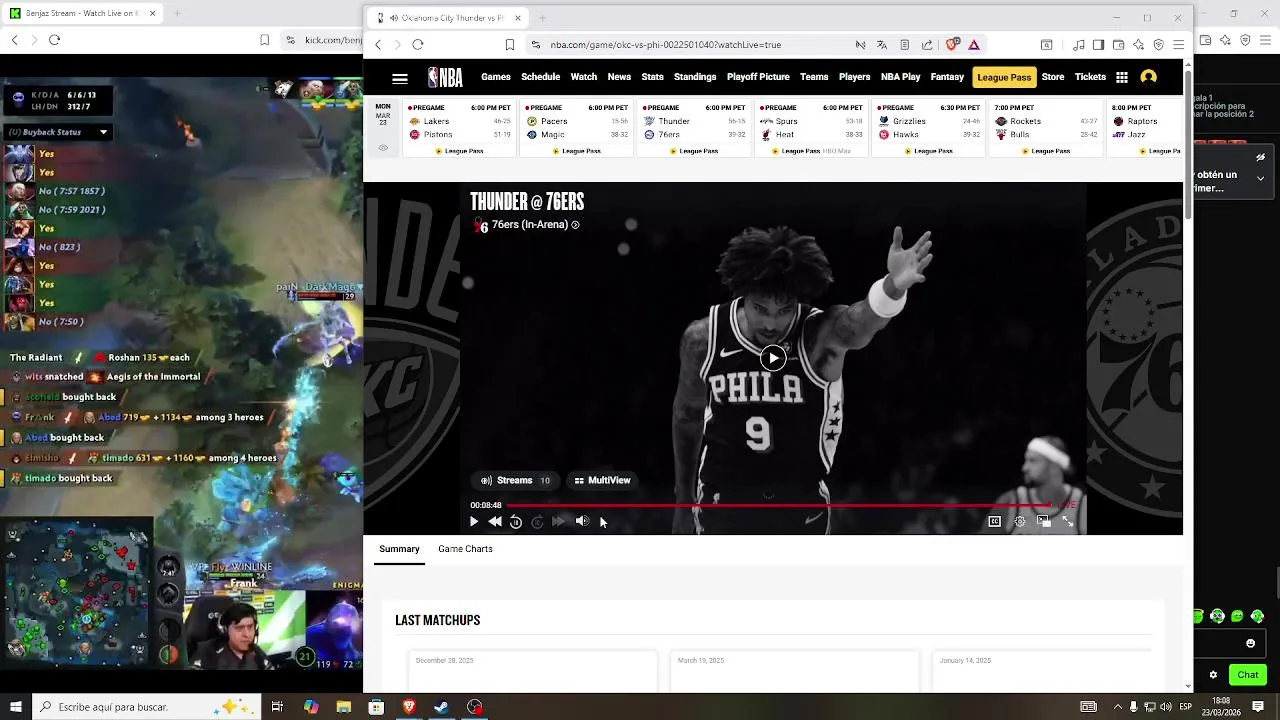1280x720 pixels.
Task: Switch to the Game Charts tab
Action: tap(465, 549)
